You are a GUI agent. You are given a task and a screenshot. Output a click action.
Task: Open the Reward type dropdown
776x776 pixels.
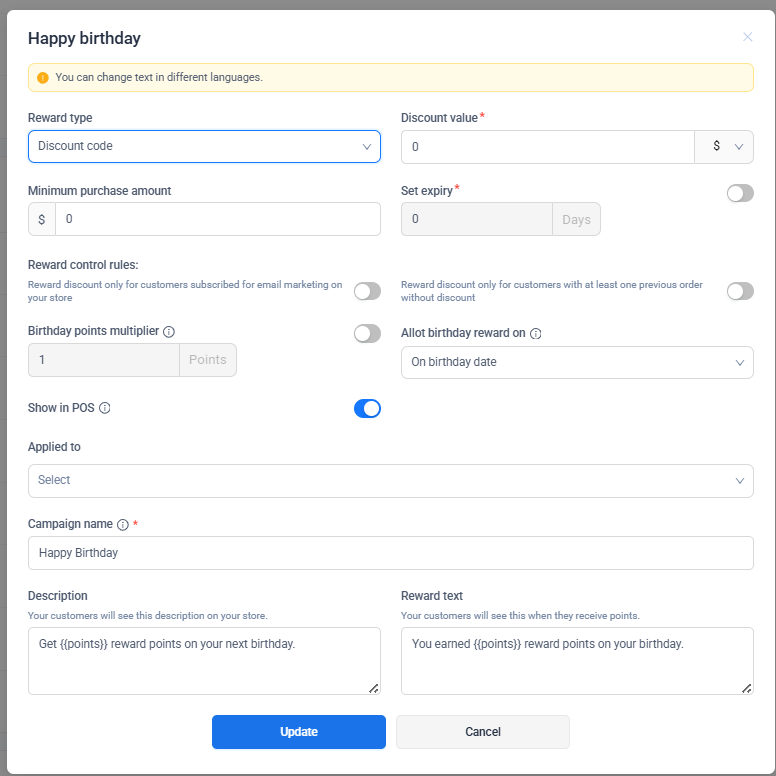pyautogui.click(x=204, y=146)
